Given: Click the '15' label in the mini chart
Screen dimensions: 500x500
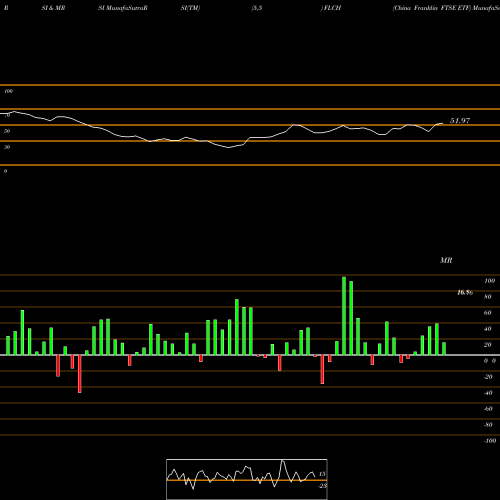Looking at the screenshot, I should coord(322,474).
